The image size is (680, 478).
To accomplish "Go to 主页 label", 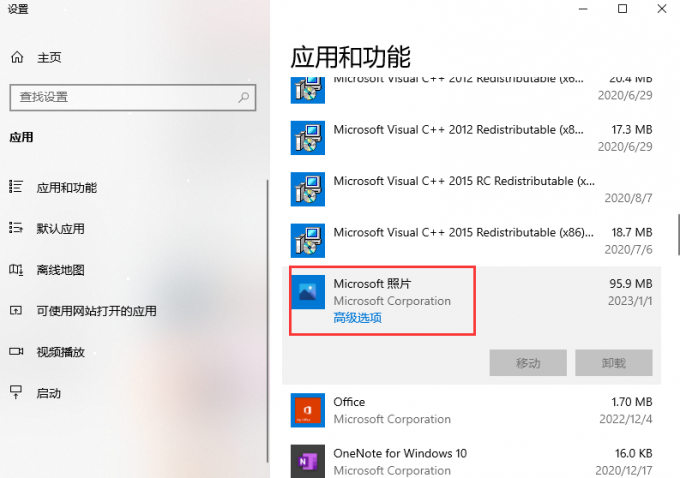I will 49,57.
